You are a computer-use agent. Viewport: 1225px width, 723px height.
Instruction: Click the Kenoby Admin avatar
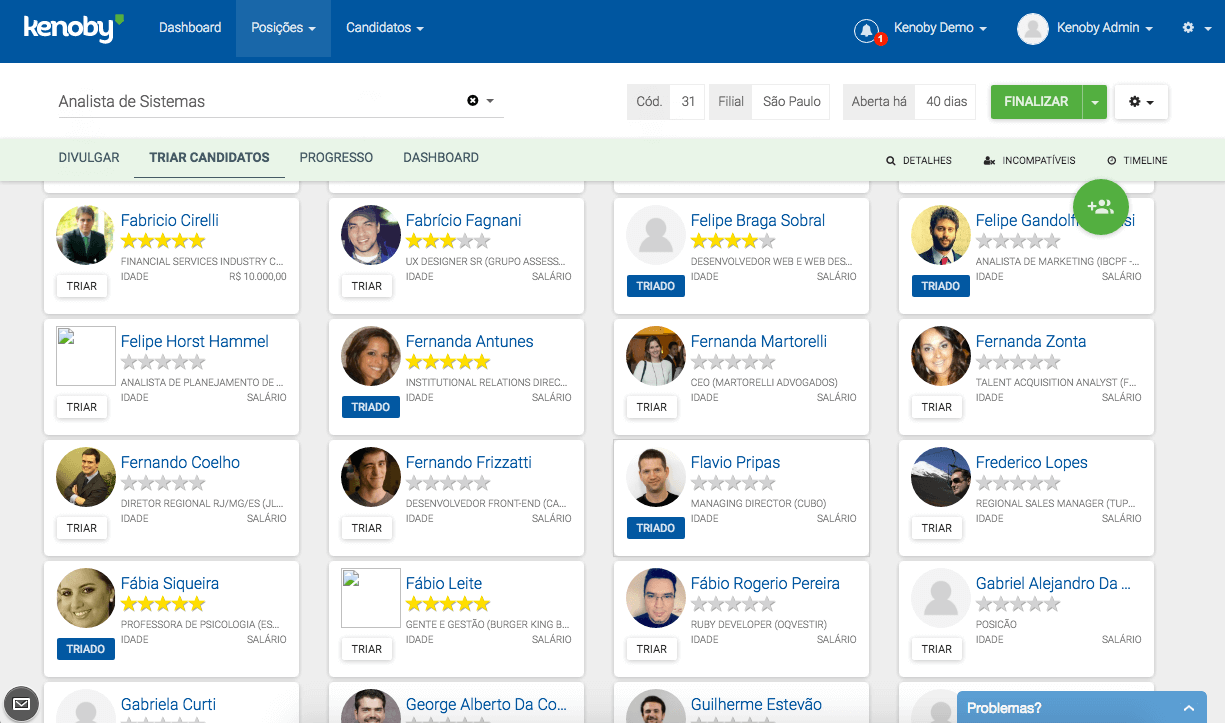tap(1032, 28)
